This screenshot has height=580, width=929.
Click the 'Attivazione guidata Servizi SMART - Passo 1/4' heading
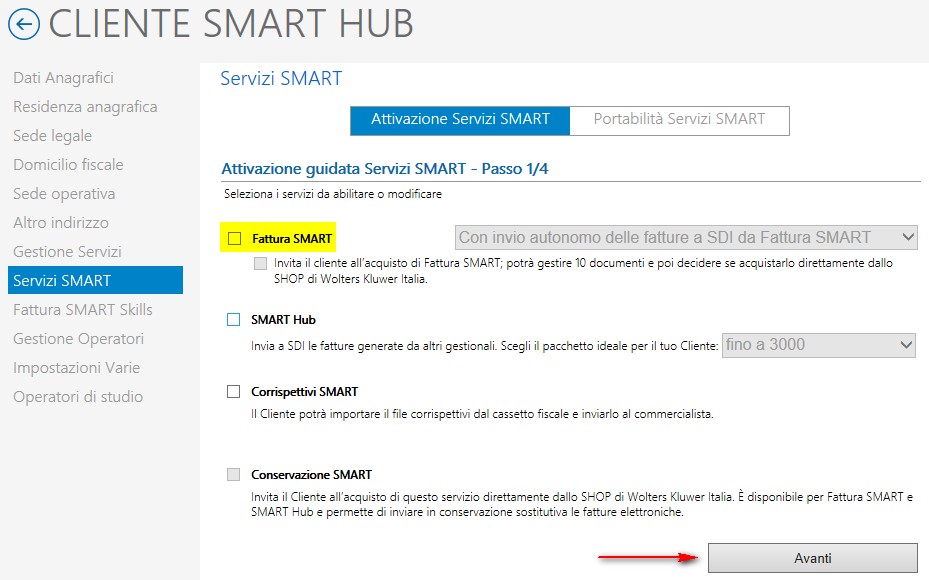(385, 169)
